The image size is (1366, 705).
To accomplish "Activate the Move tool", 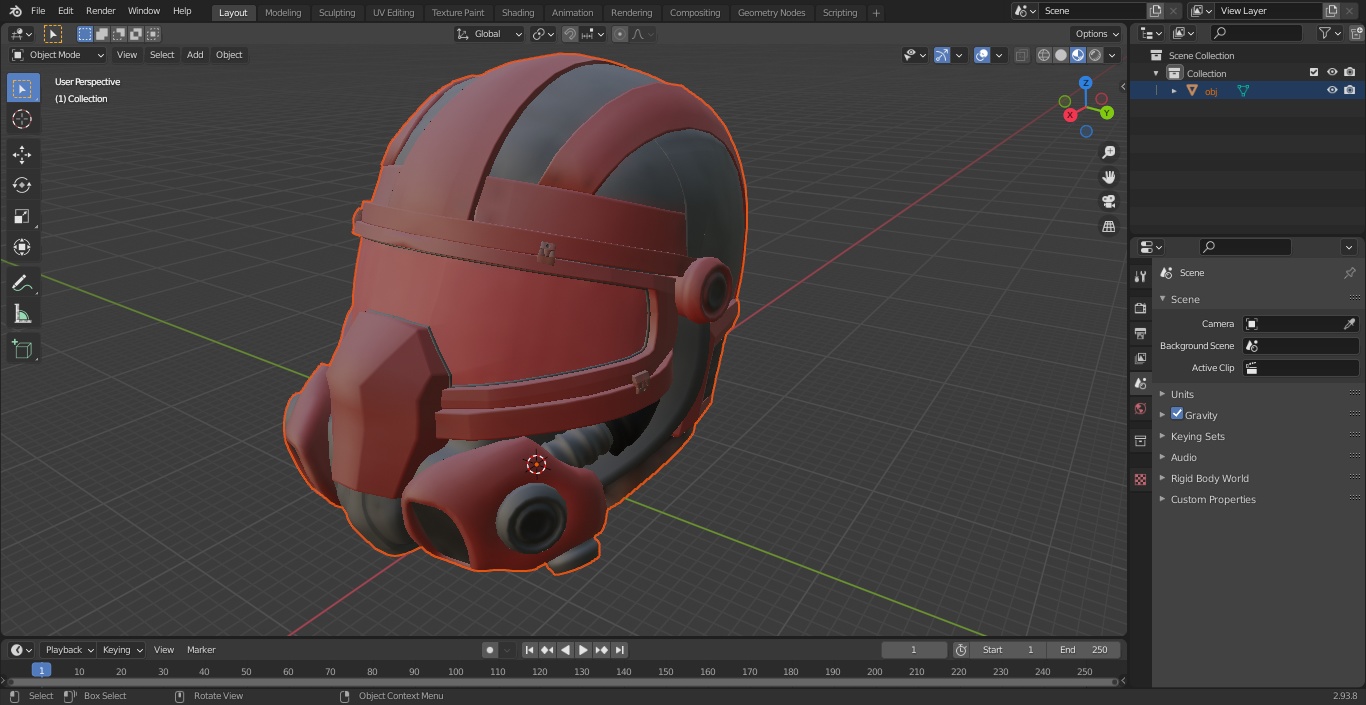I will [x=22, y=154].
